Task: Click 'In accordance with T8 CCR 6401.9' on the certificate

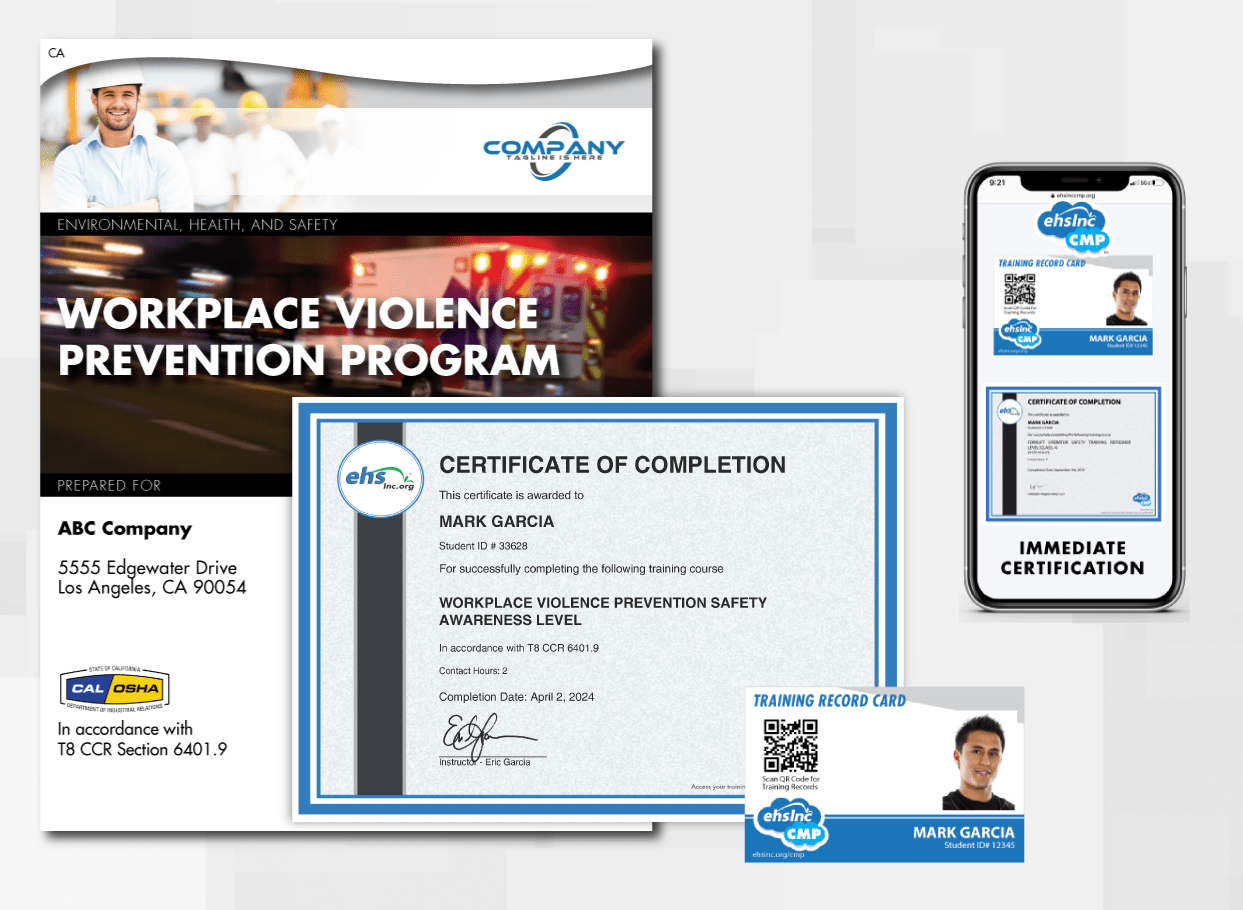Action: click(519, 648)
